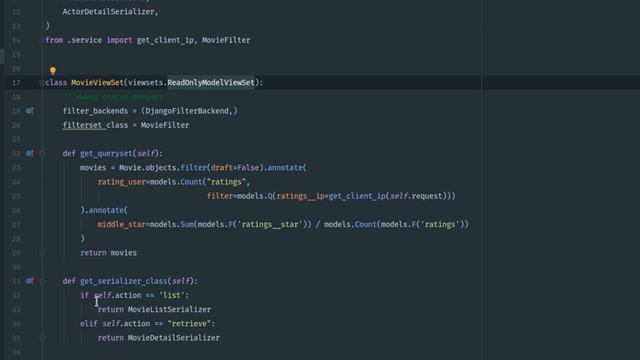Click the green docstring under the class line
Screen dimensions: 640x360
pyautogui.click(x=120, y=97)
